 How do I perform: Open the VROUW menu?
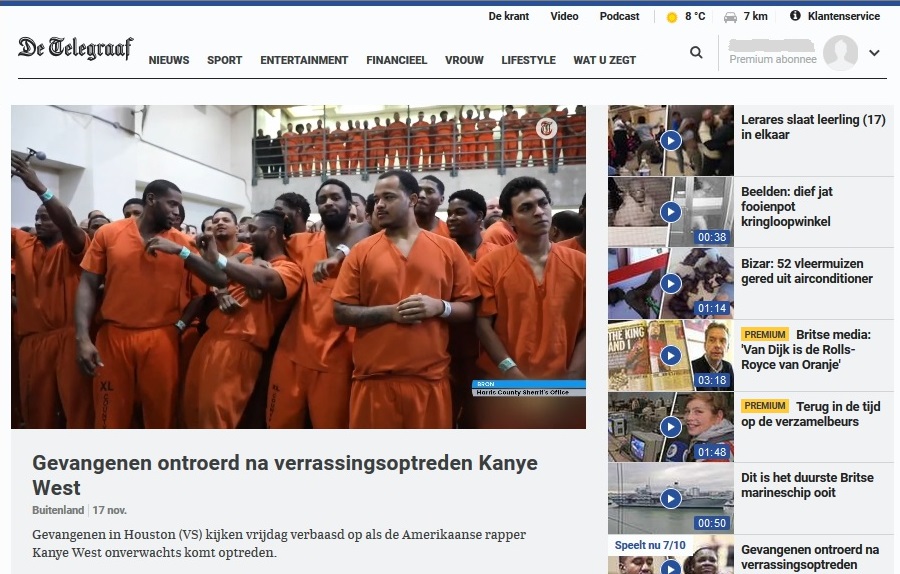(464, 60)
